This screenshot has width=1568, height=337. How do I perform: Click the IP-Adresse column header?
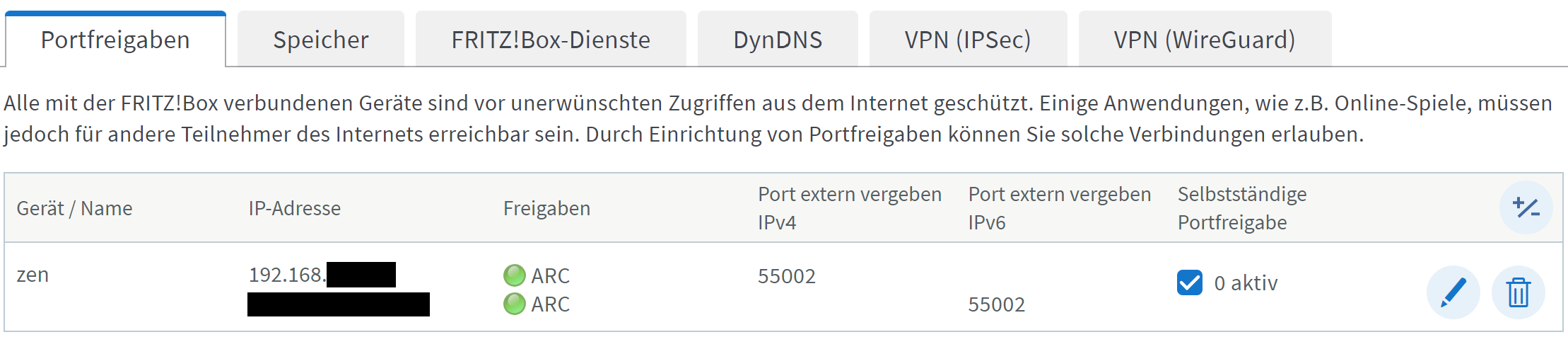294,208
